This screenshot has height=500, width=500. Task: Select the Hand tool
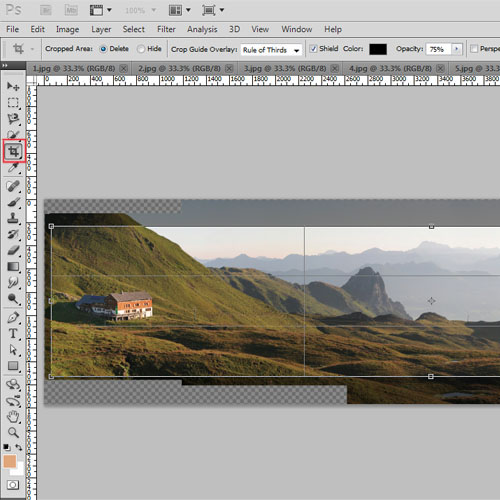pyautogui.click(x=13, y=417)
